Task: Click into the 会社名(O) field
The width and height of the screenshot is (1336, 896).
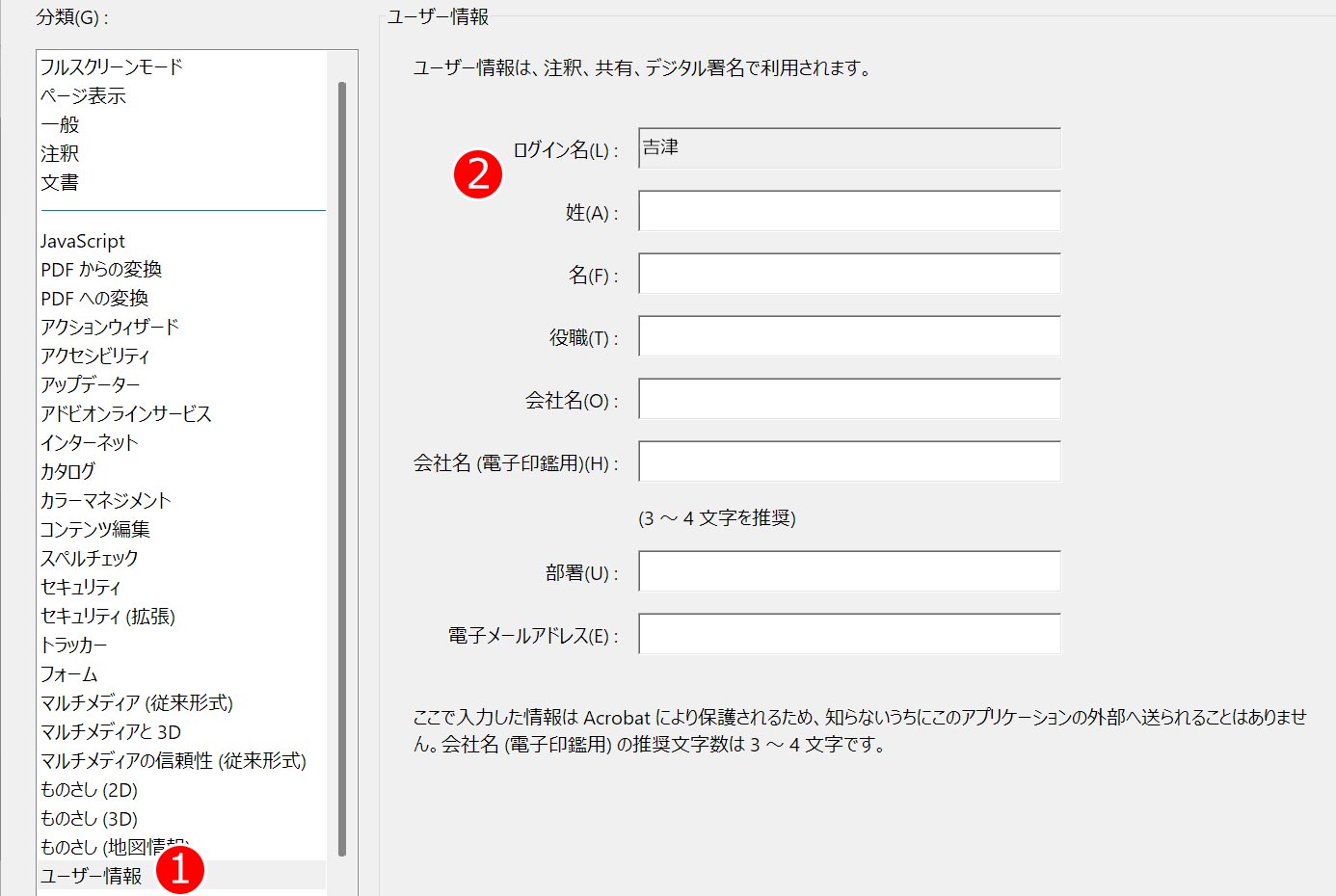Action: coord(848,400)
